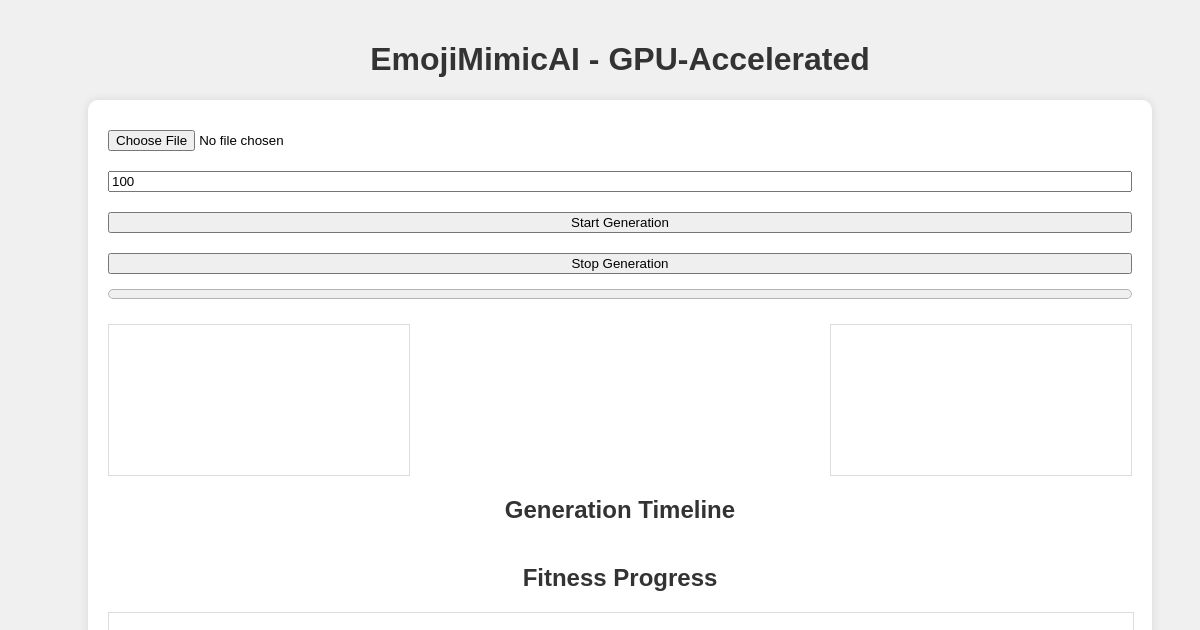Click the space between Start and Stop buttons
Image resolution: width=1200 pixels, height=630 pixels.
coord(620,243)
